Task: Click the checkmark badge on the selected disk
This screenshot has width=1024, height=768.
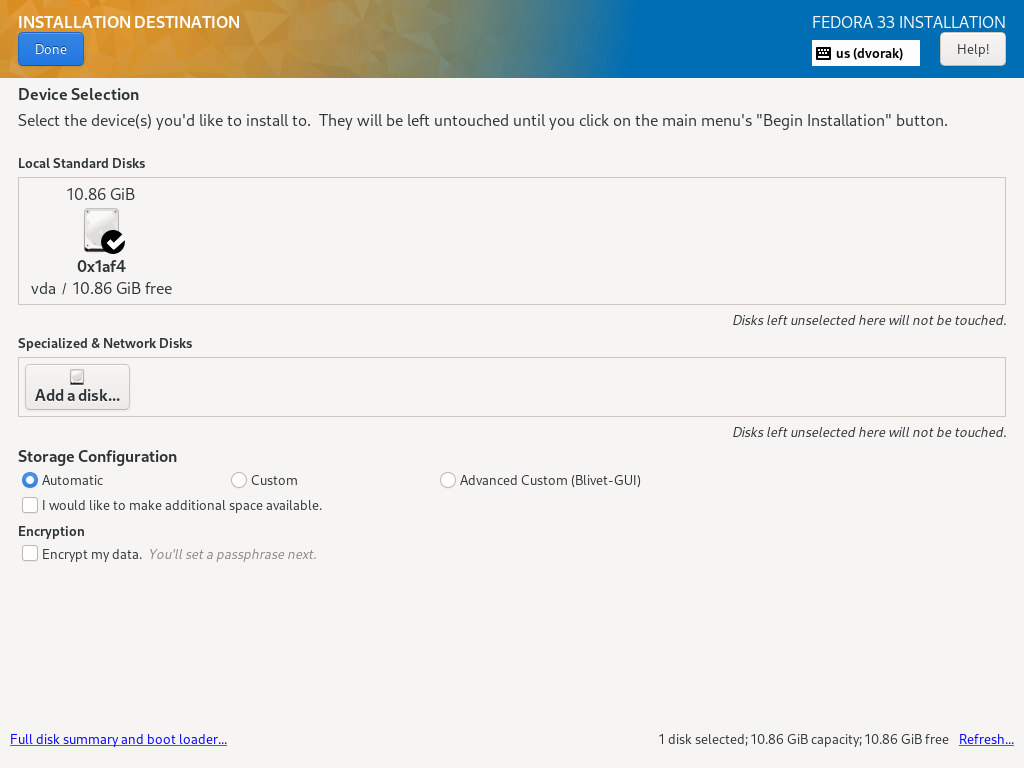Action: (x=113, y=243)
